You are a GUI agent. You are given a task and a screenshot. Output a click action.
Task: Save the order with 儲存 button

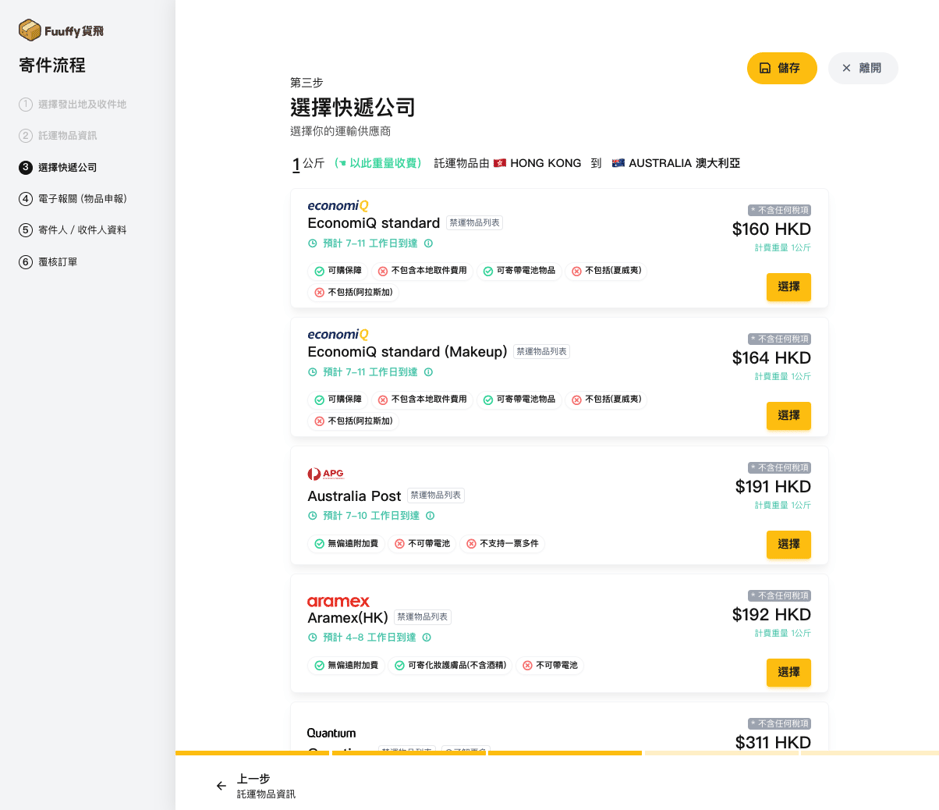coord(781,68)
